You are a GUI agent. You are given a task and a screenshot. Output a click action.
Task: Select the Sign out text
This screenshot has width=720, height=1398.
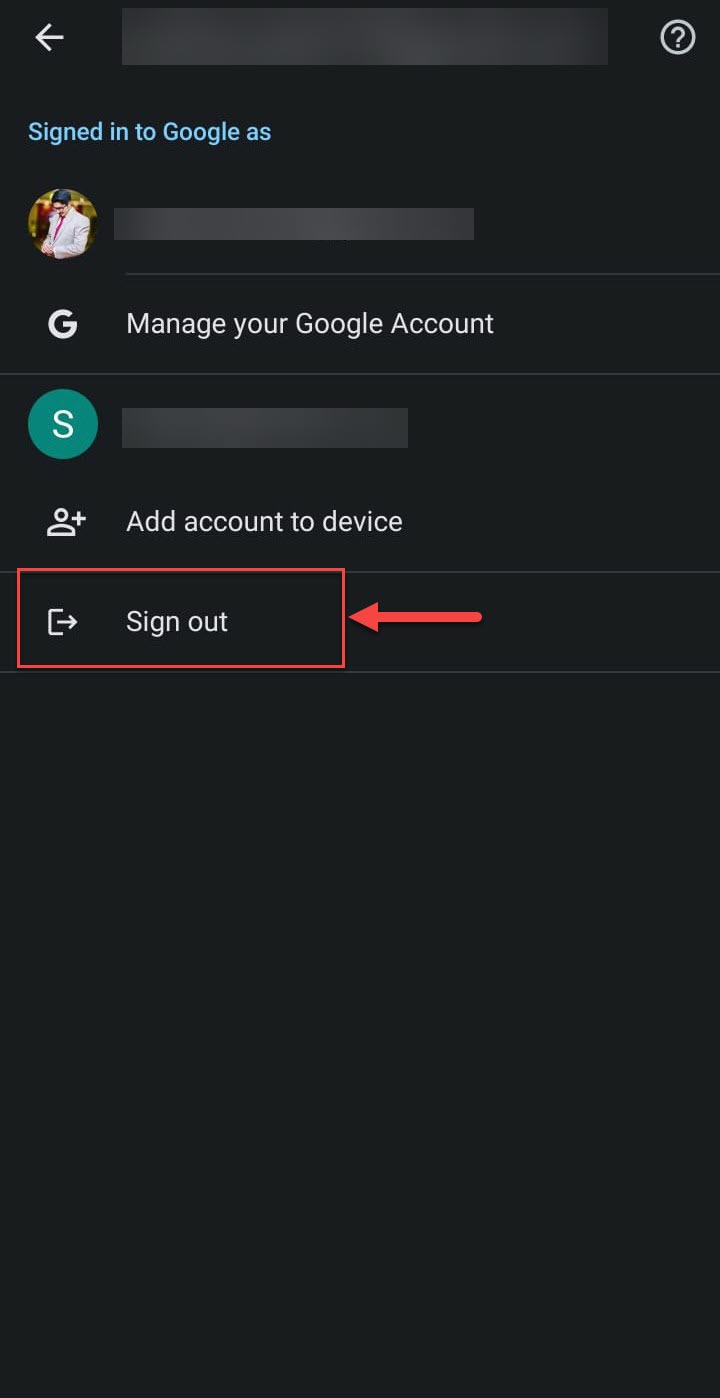(x=177, y=622)
